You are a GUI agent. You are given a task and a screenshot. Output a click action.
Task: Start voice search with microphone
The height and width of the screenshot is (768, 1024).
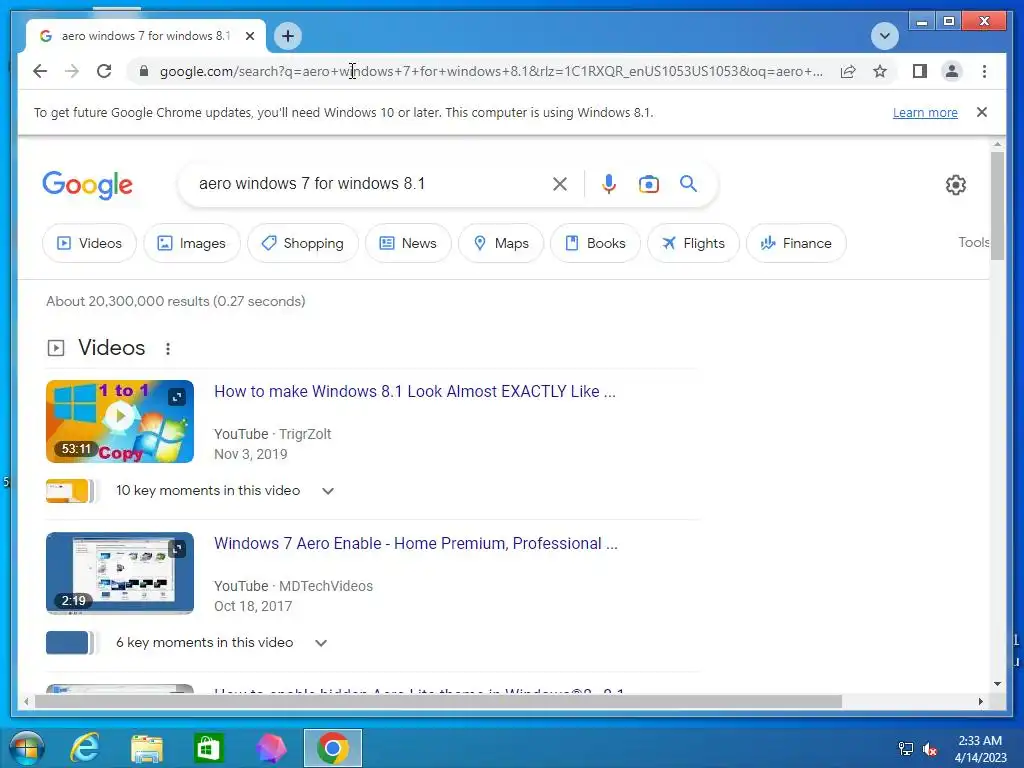pyautogui.click(x=609, y=184)
